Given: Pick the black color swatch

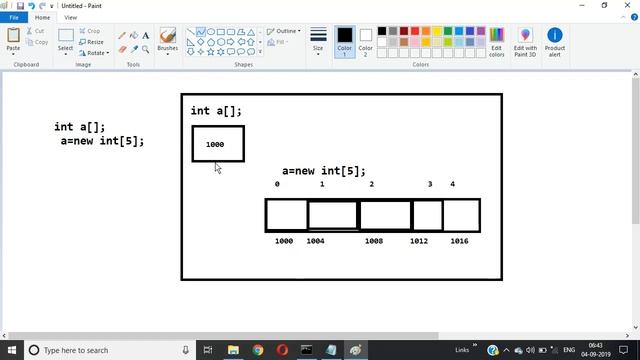Looking at the screenshot, I should (x=382, y=31).
